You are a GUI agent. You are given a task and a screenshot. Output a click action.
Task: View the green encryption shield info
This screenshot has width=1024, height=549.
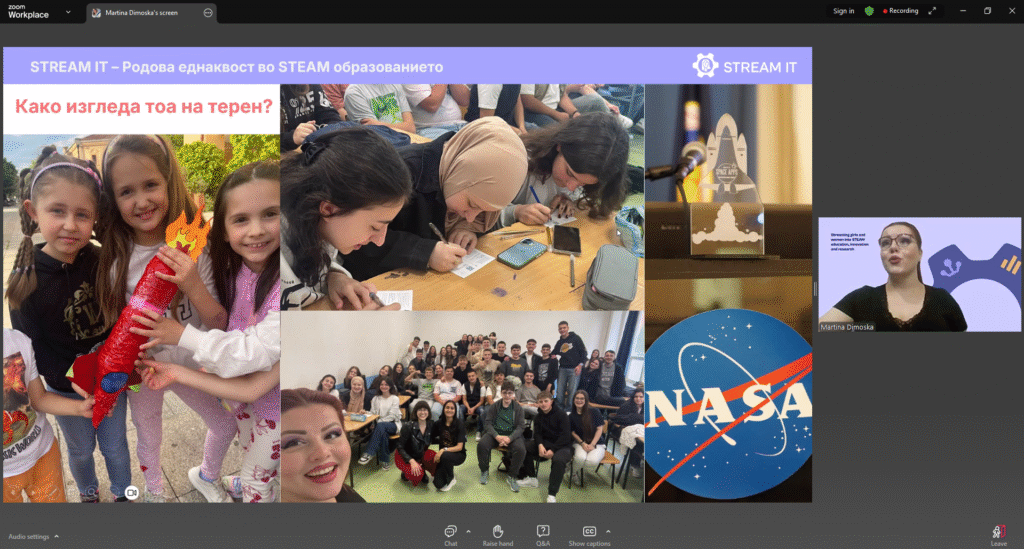click(x=869, y=11)
